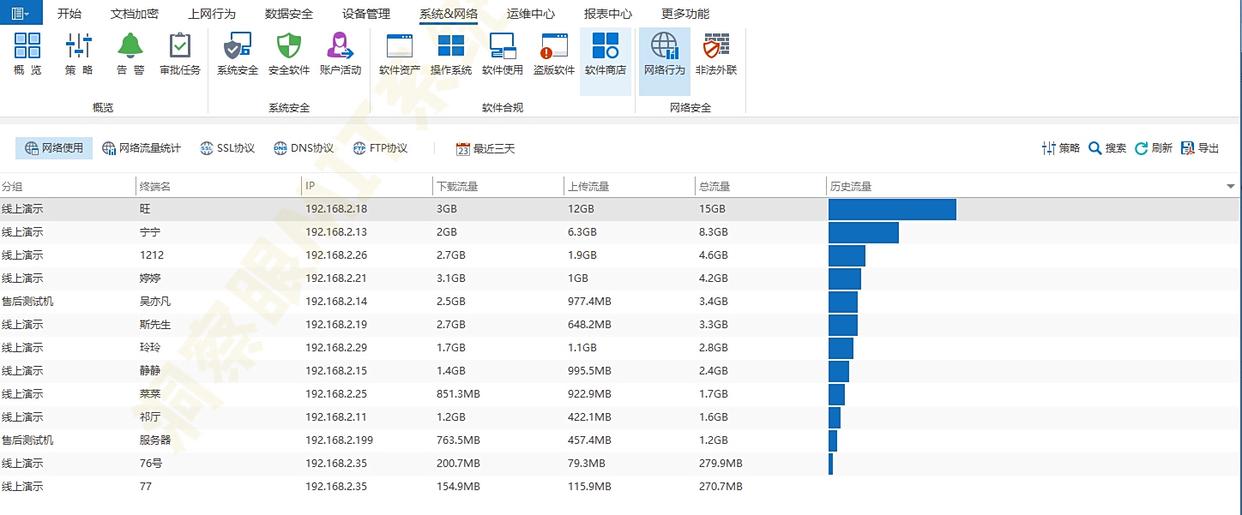Screen dimensions: 1242x515
Task: Click the history traffic bar for 1212
Action: tap(847, 255)
